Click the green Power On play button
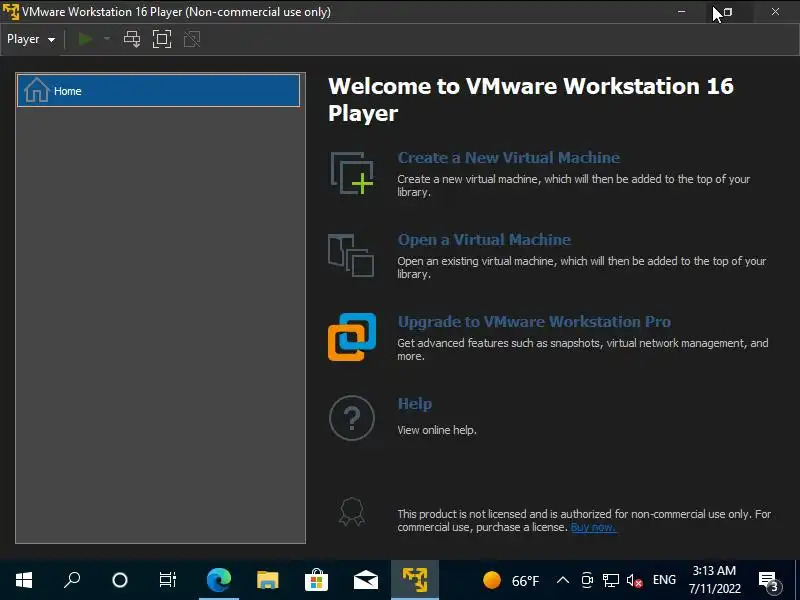800x600 pixels. (85, 39)
